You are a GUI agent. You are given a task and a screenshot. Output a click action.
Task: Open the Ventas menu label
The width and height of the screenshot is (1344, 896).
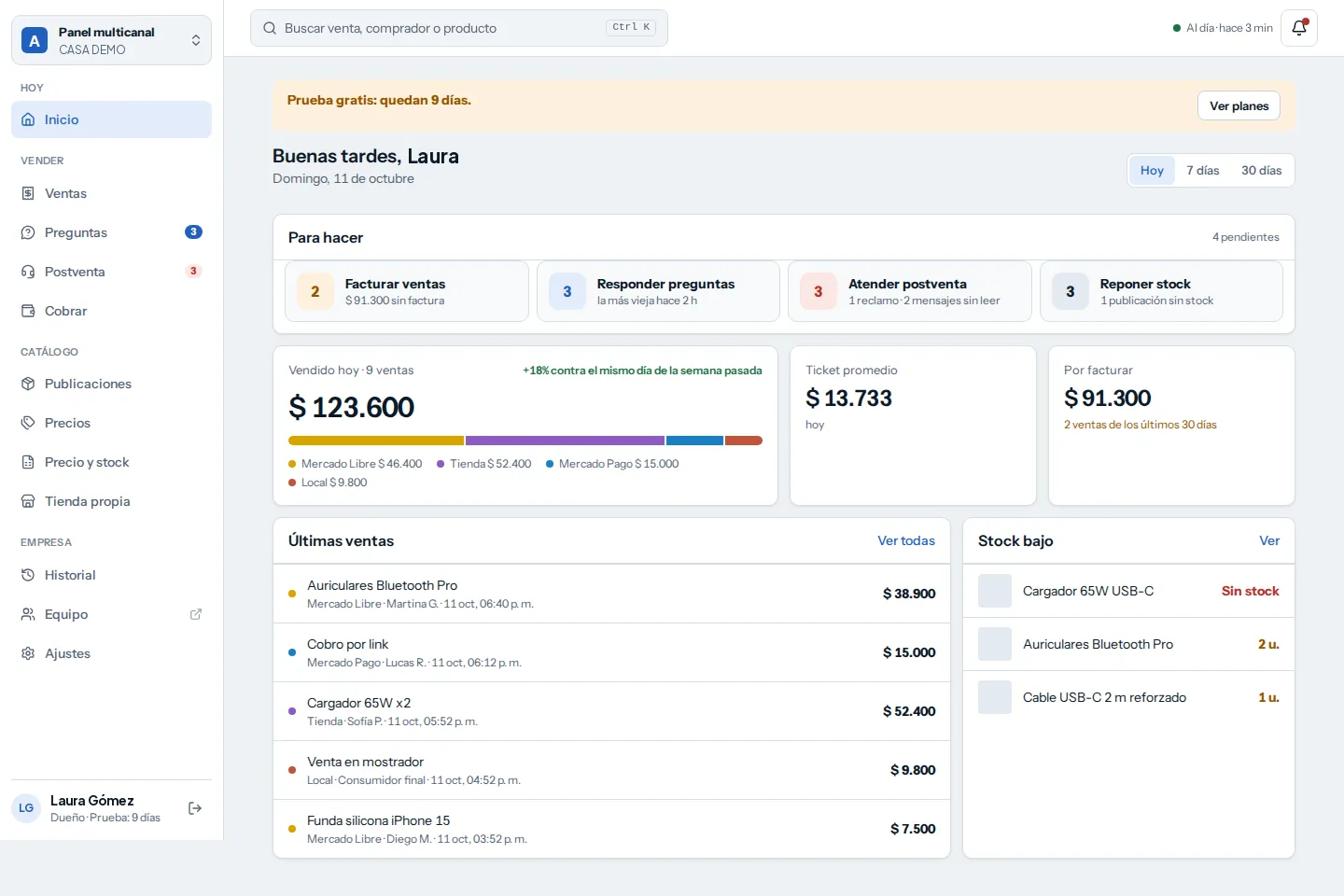tap(65, 193)
